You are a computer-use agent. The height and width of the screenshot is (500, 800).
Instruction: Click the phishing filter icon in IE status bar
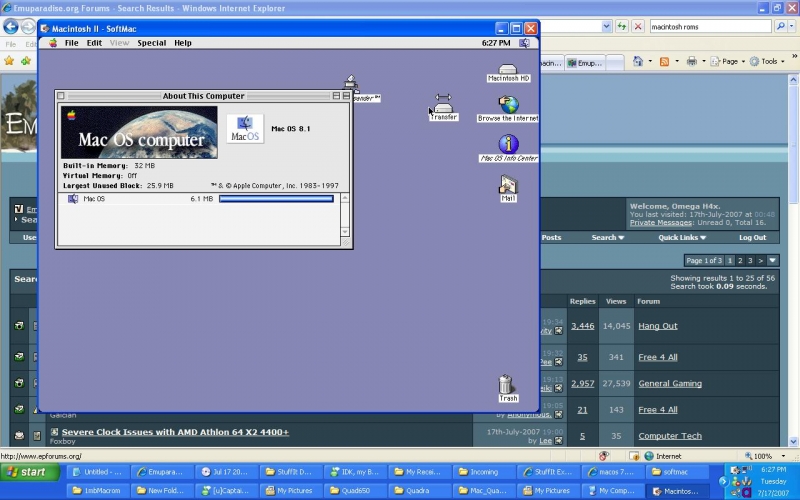[604, 456]
